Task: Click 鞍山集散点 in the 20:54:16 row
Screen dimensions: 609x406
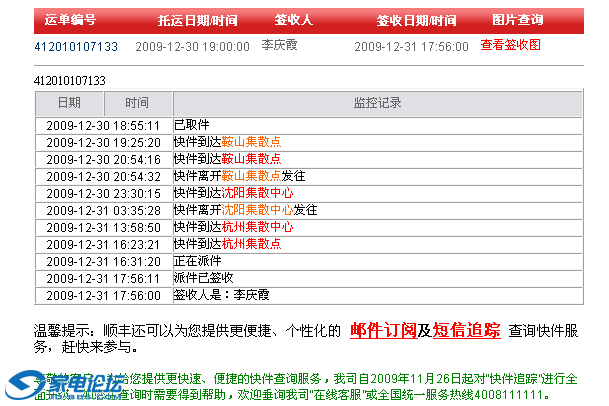Action: (x=251, y=159)
